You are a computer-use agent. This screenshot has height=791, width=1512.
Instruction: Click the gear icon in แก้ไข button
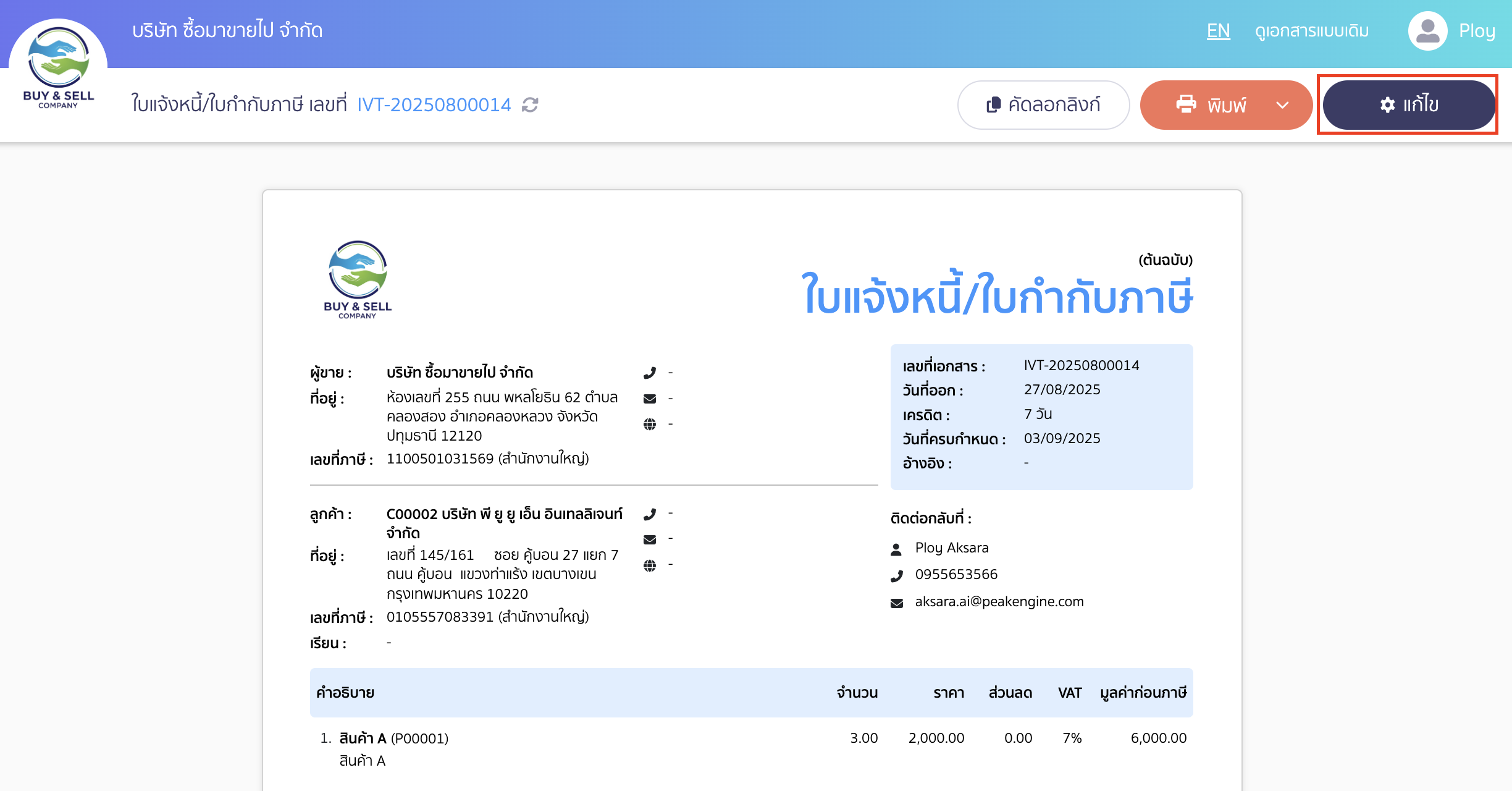(x=1387, y=105)
